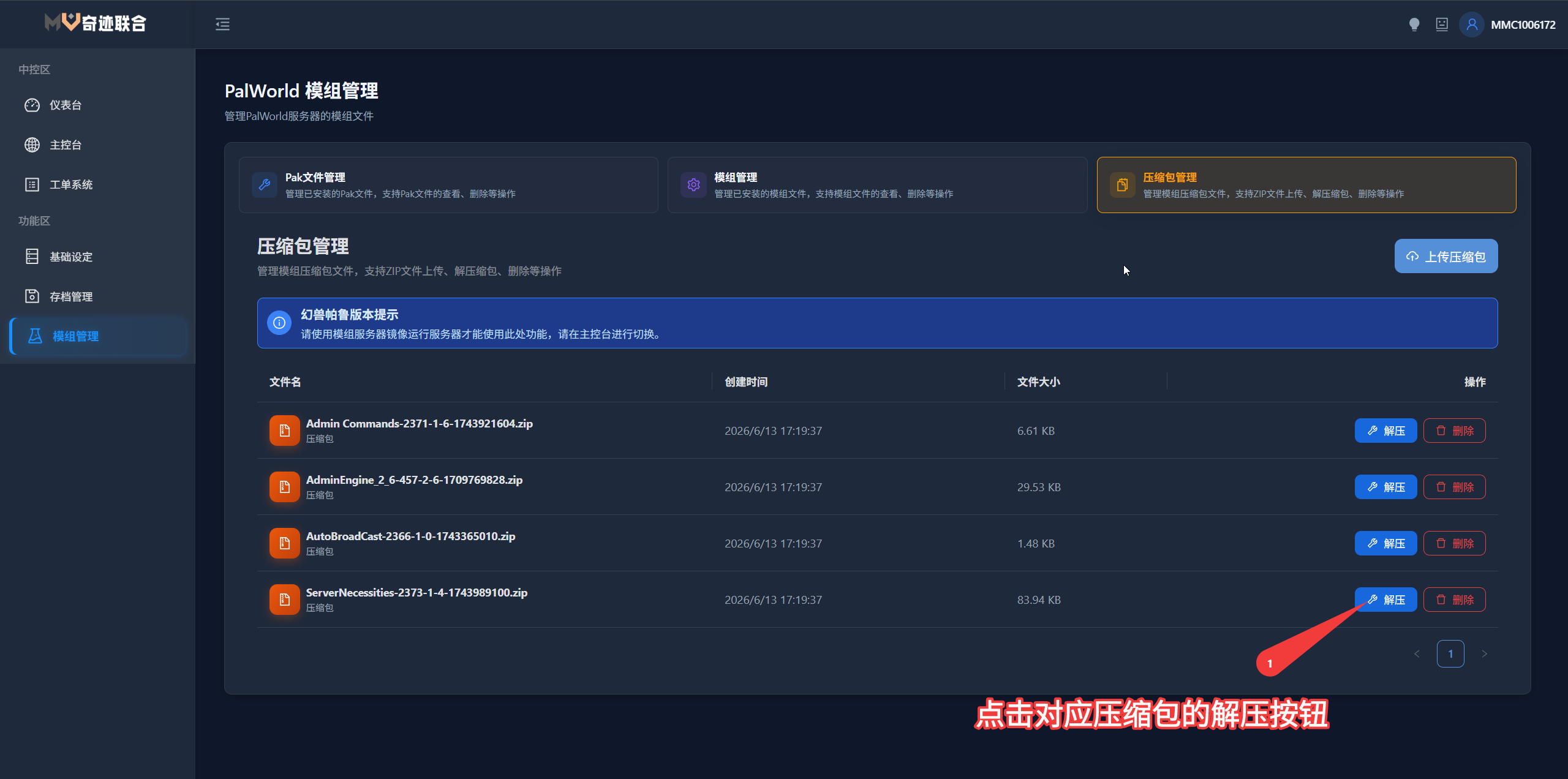Open 存档管理 in sidebar
The image size is (1568, 779).
click(x=98, y=296)
